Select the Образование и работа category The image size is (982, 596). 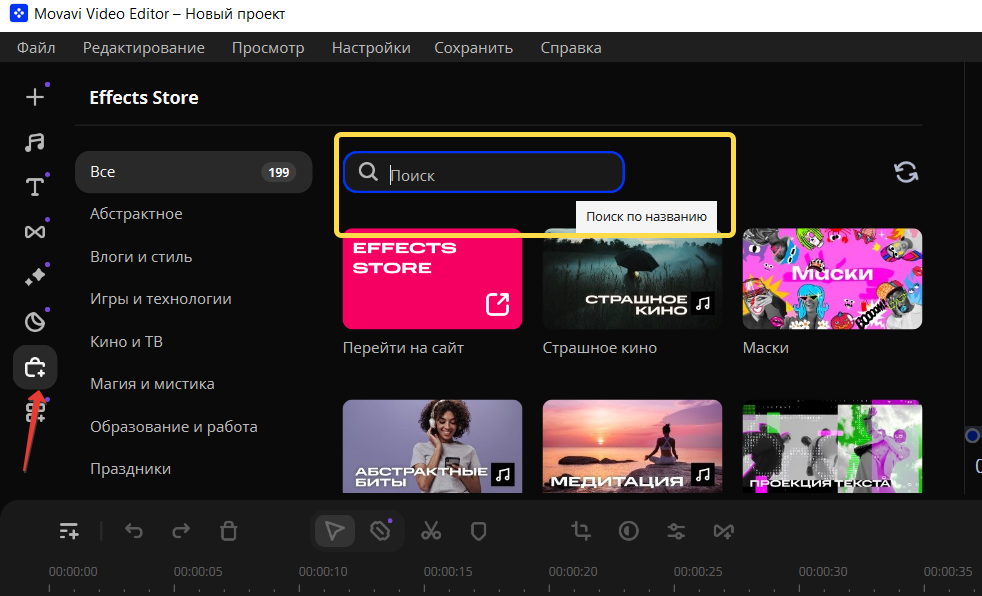click(174, 426)
